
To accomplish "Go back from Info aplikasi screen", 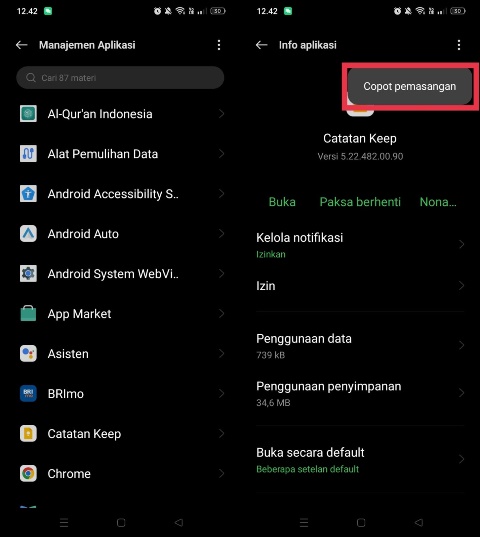I will 262,45.
